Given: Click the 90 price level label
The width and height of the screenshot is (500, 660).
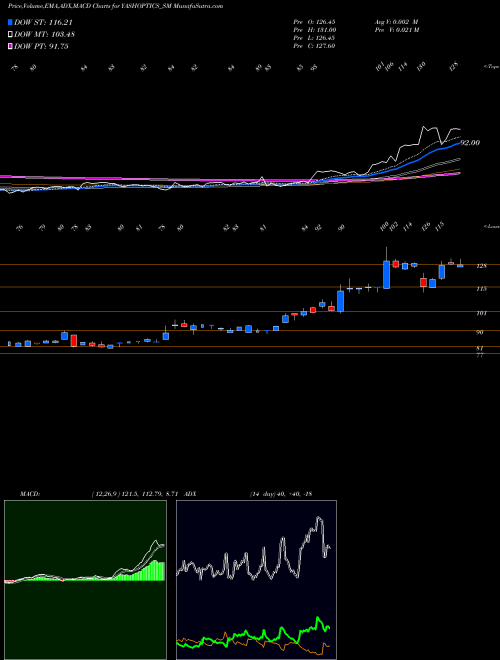Looking at the screenshot, I should point(479,332).
